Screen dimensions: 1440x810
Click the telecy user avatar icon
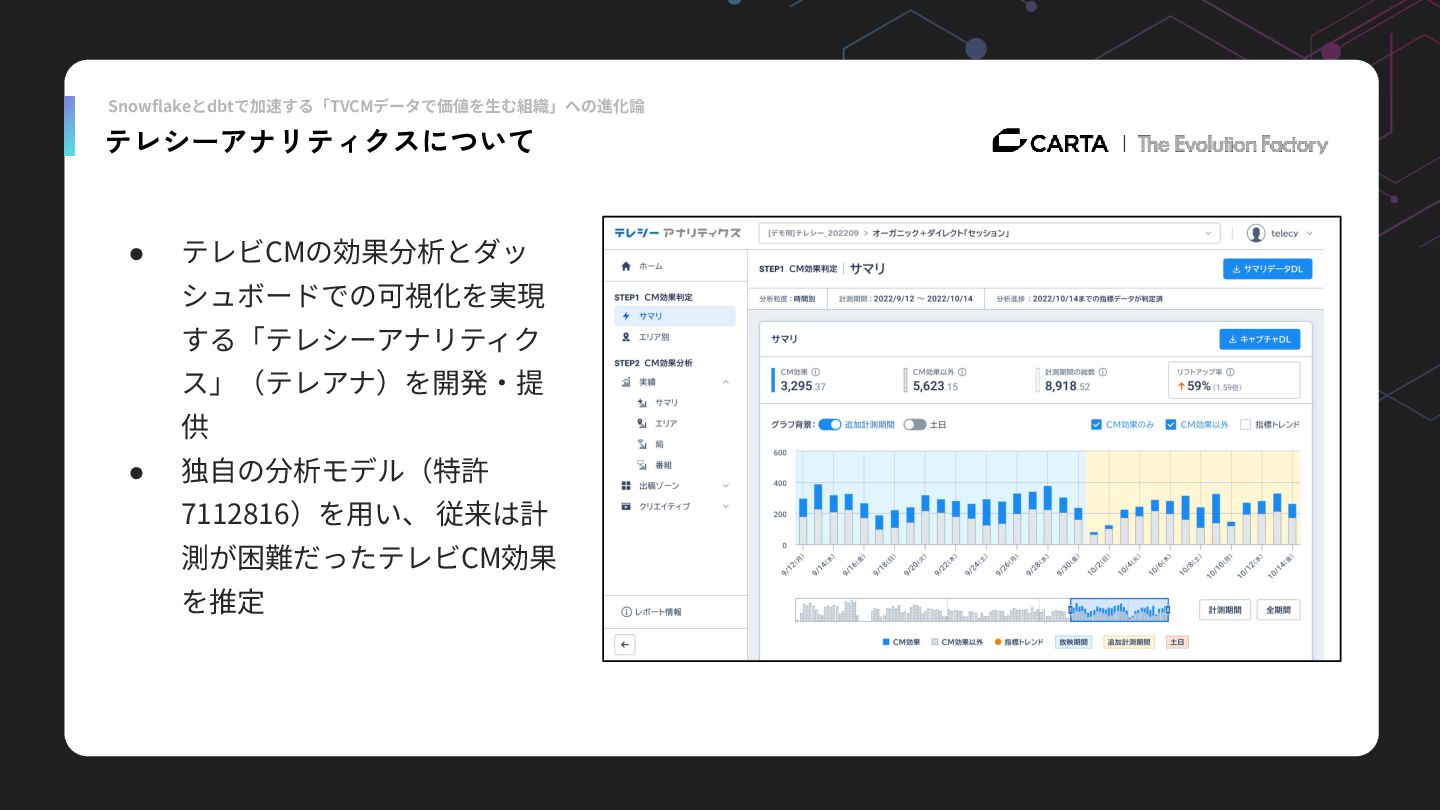click(x=1256, y=233)
